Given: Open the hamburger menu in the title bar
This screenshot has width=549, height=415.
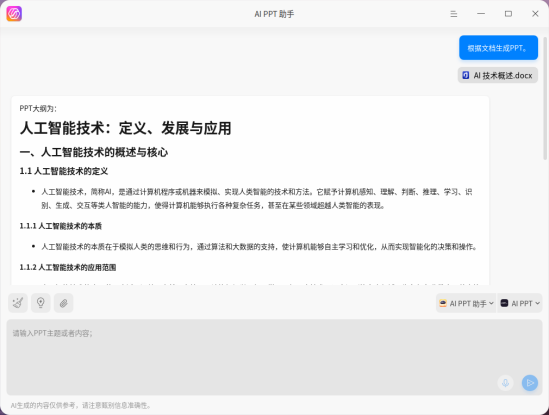Looking at the screenshot, I should tap(453, 14).
